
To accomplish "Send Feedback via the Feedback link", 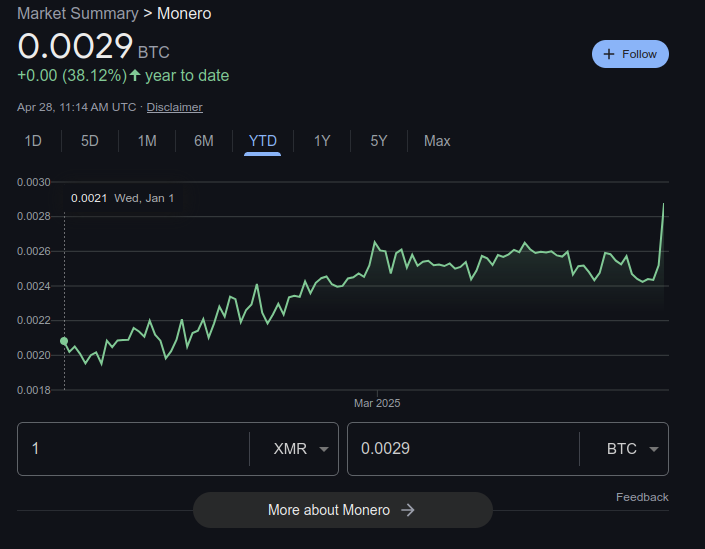I will click(642, 497).
